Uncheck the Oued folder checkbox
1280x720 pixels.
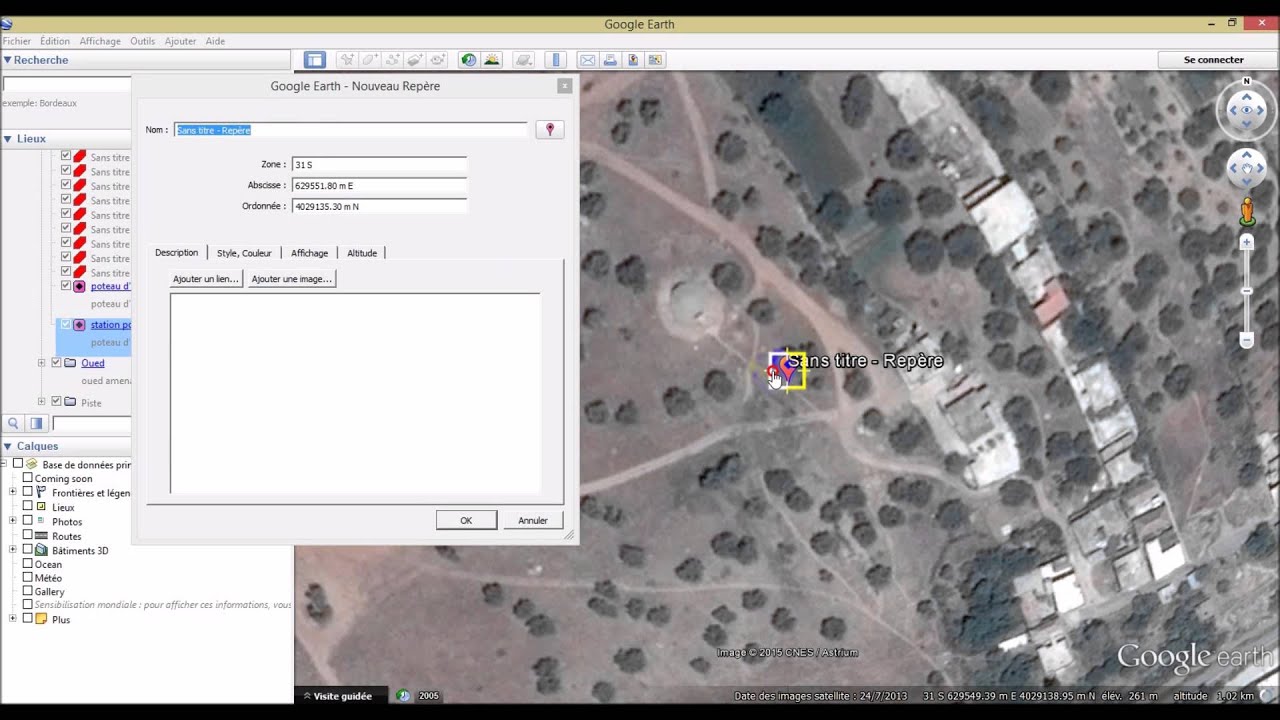coord(56,363)
